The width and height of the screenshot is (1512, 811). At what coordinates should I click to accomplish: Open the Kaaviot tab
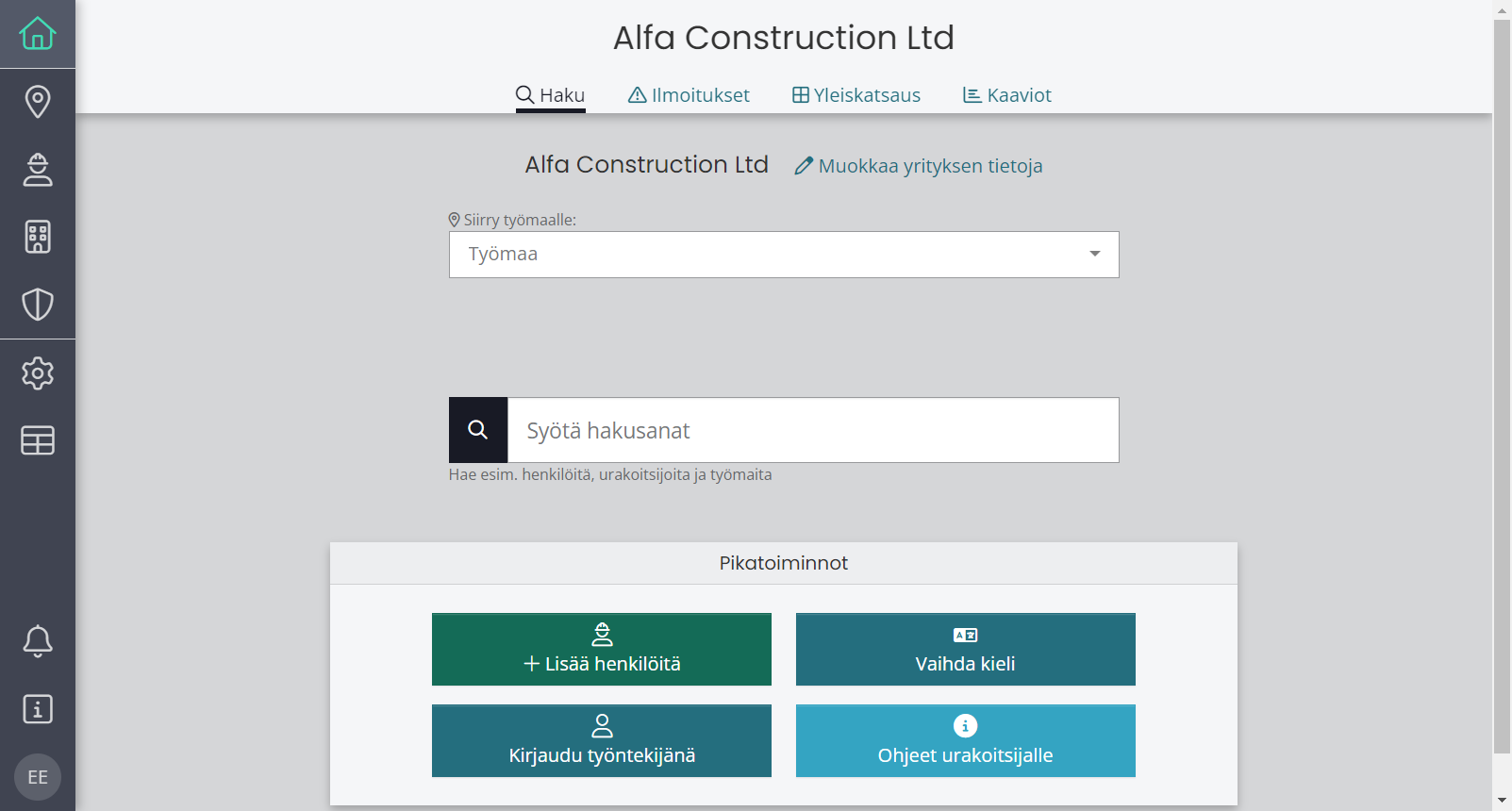[x=1006, y=95]
